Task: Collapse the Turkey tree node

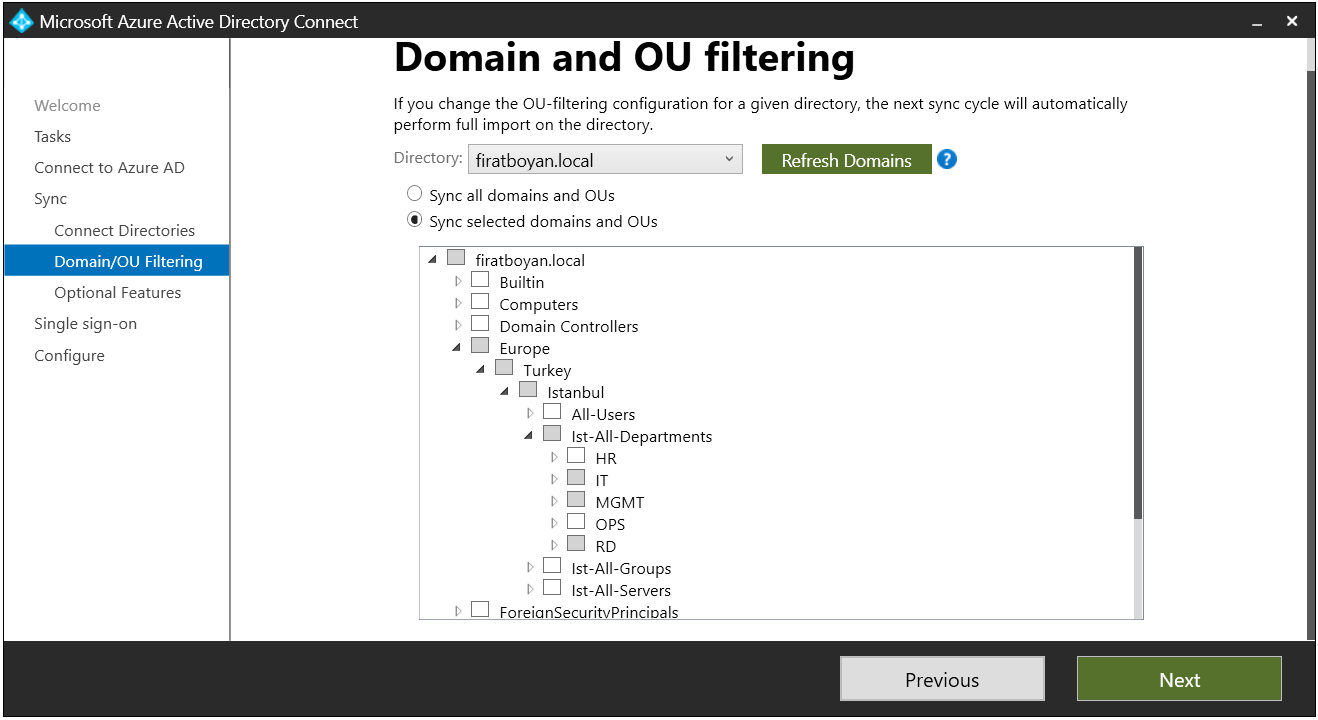Action: pos(481,370)
